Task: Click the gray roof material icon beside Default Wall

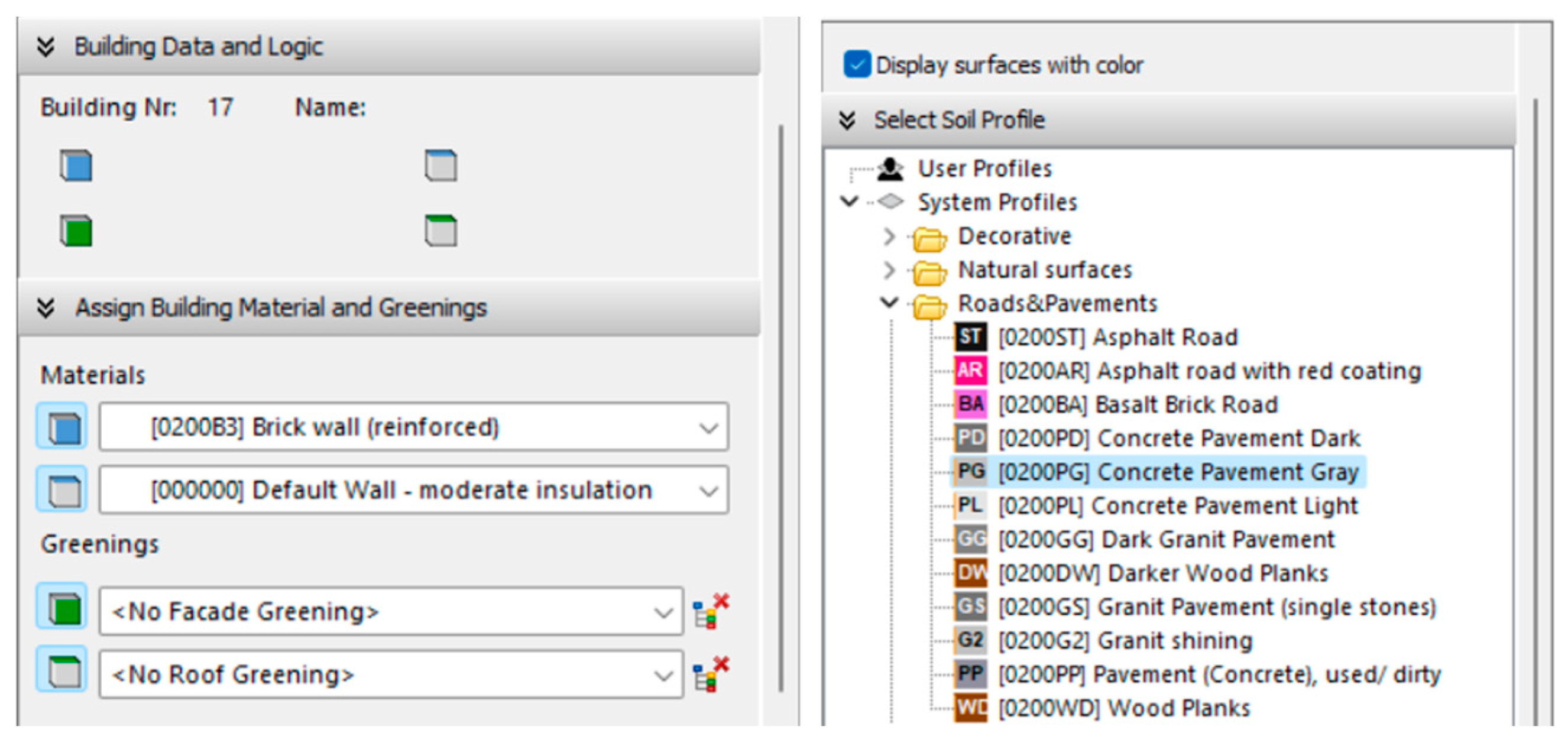Action: pos(62,490)
